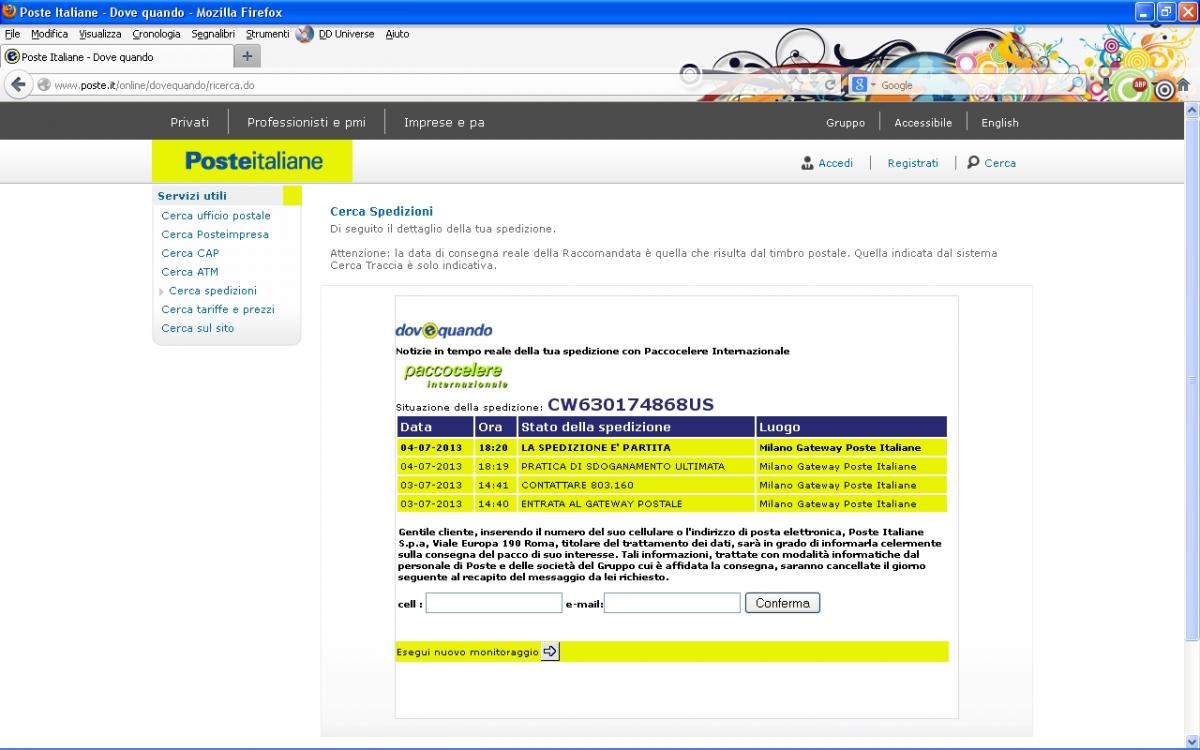
Task: Click the Firefox icon in title bar
Action: (10, 12)
